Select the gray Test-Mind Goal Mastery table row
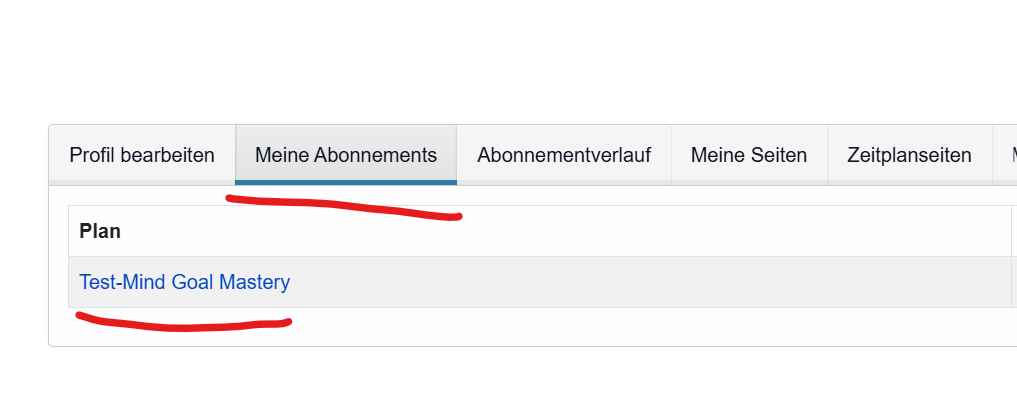 [600, 282]
